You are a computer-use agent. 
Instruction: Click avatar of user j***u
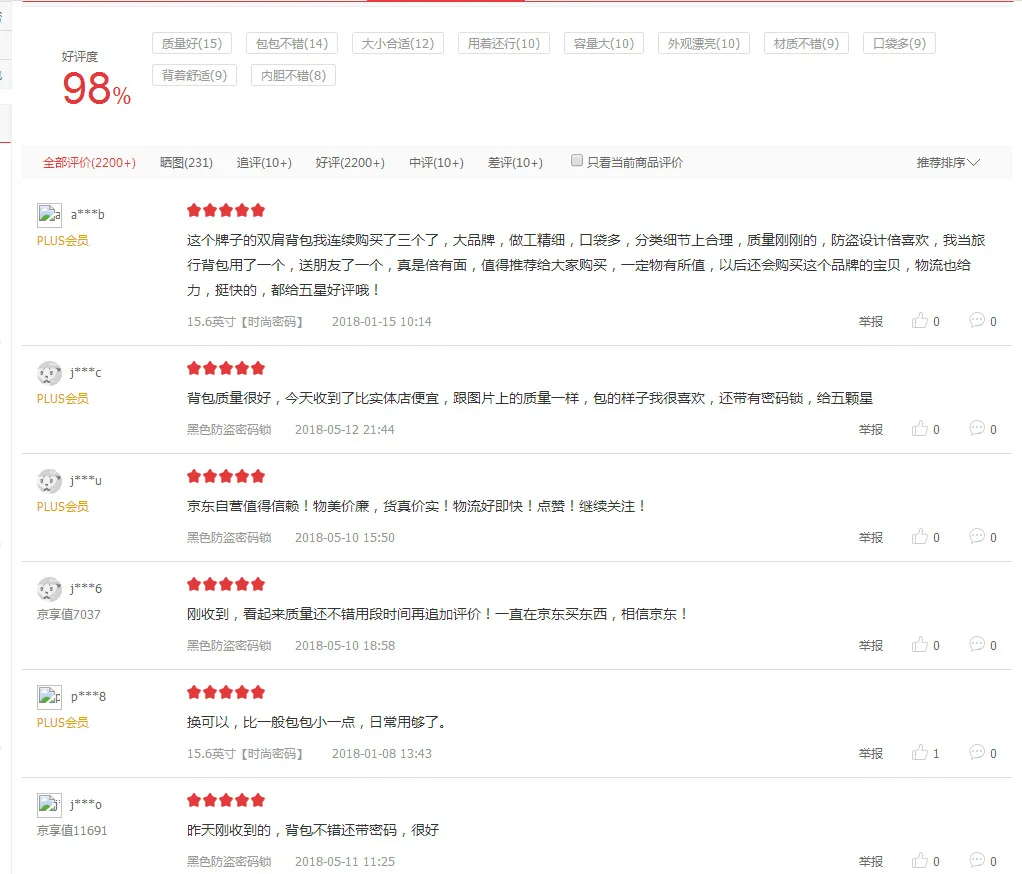pos(49,481)
